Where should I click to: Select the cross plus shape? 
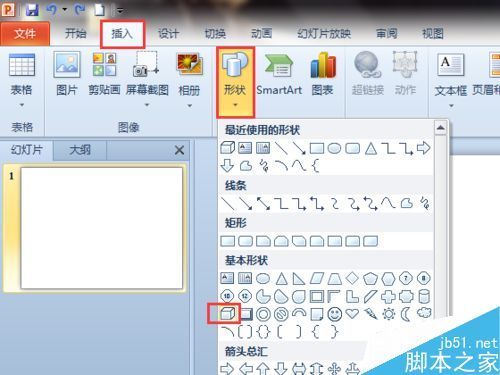click(388, 296)
